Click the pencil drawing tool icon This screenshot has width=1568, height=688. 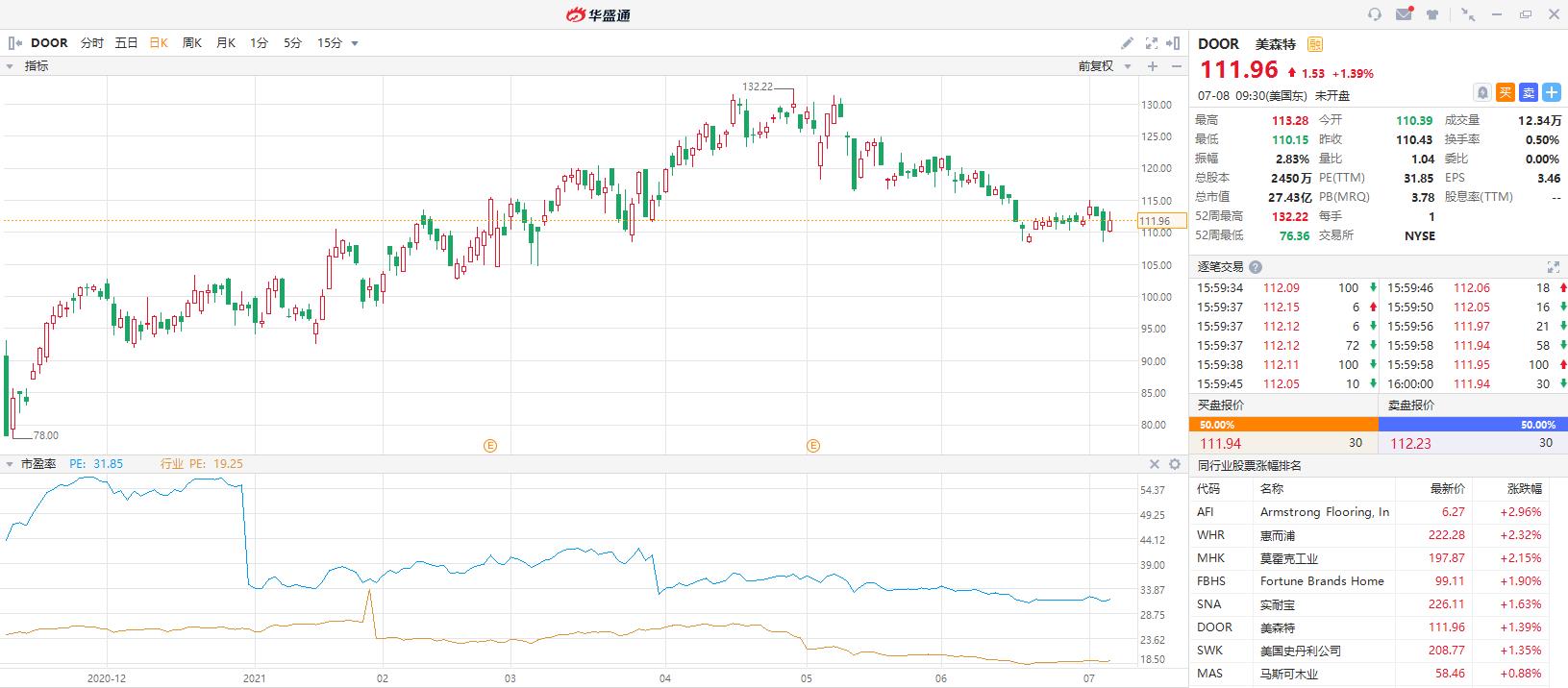[1128, 43]
